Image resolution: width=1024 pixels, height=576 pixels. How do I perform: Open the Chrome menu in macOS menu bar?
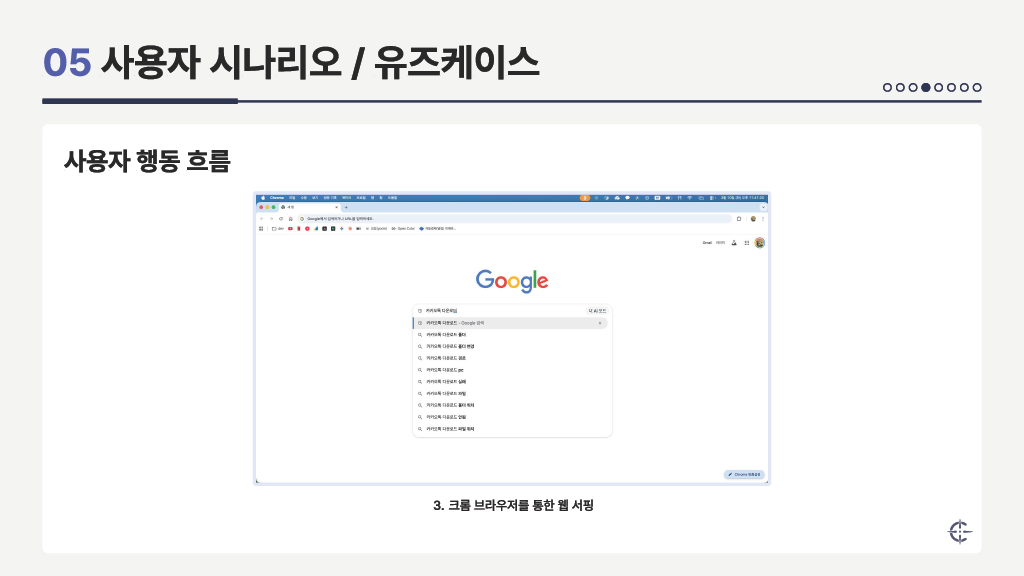click(x=276, y=198)
